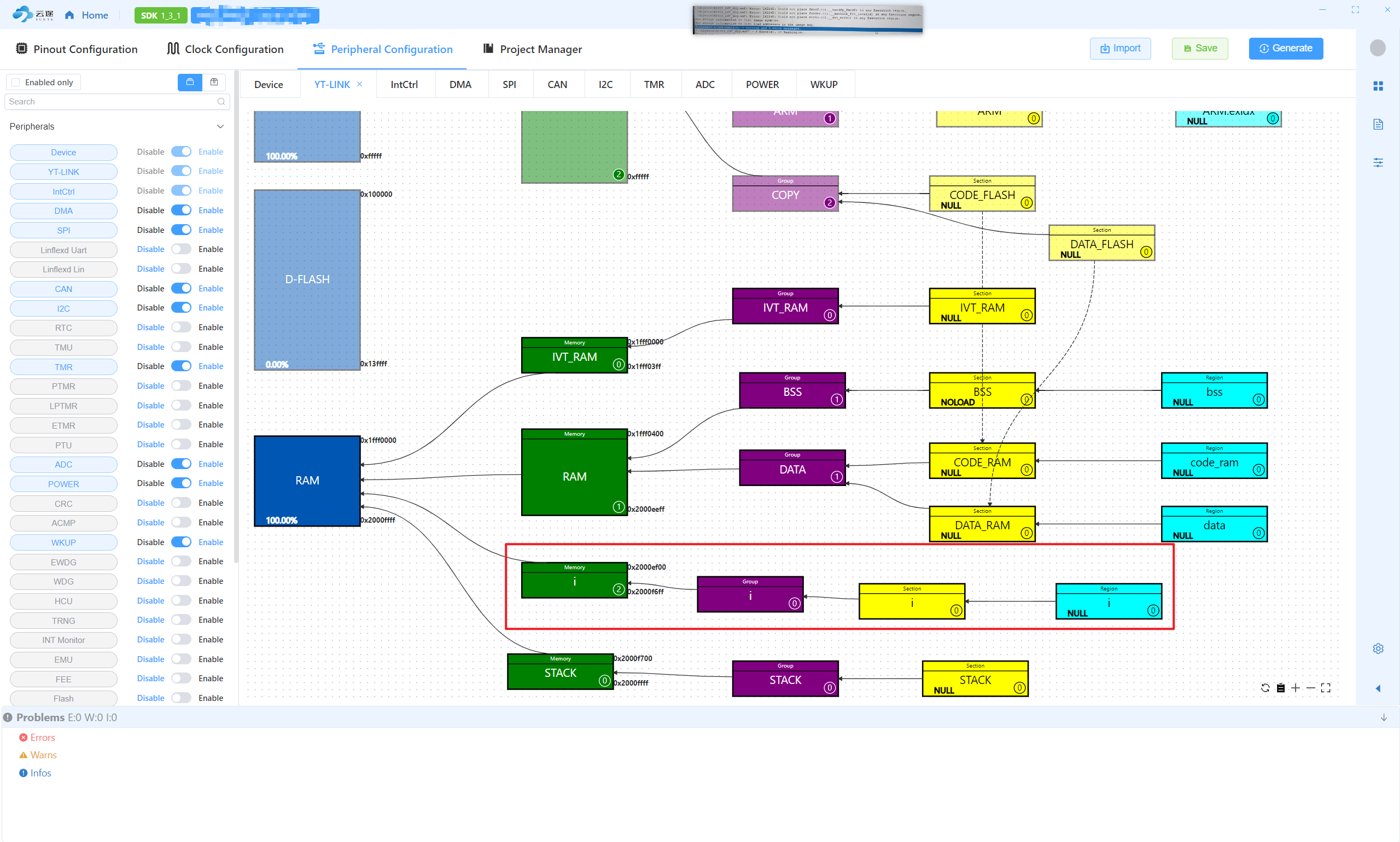Switch to the CAN tab
Screen dimensions: 1400x842
pyautogui.click(x=557, y=85)
